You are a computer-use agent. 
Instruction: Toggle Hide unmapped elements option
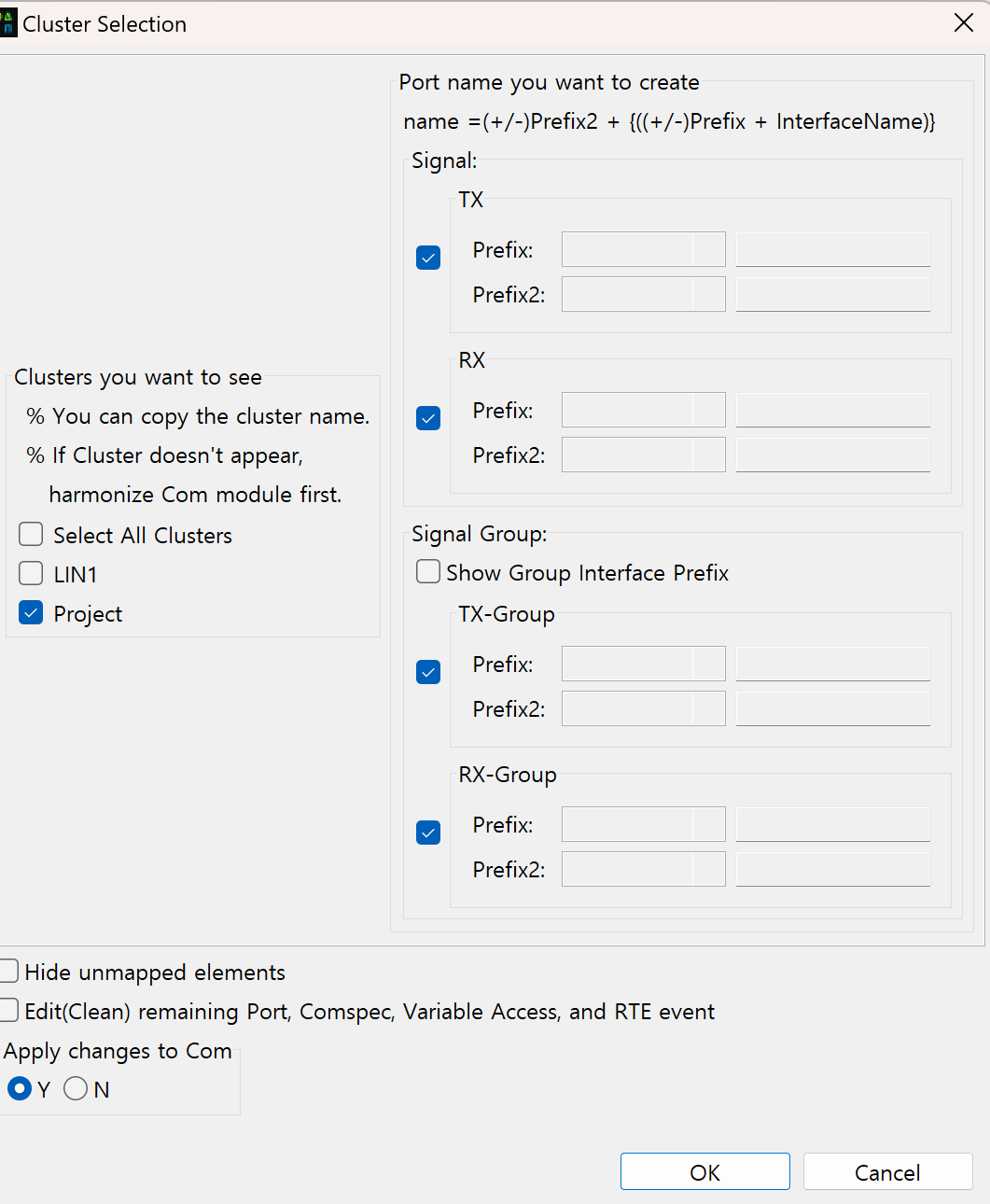coord(8,971)
